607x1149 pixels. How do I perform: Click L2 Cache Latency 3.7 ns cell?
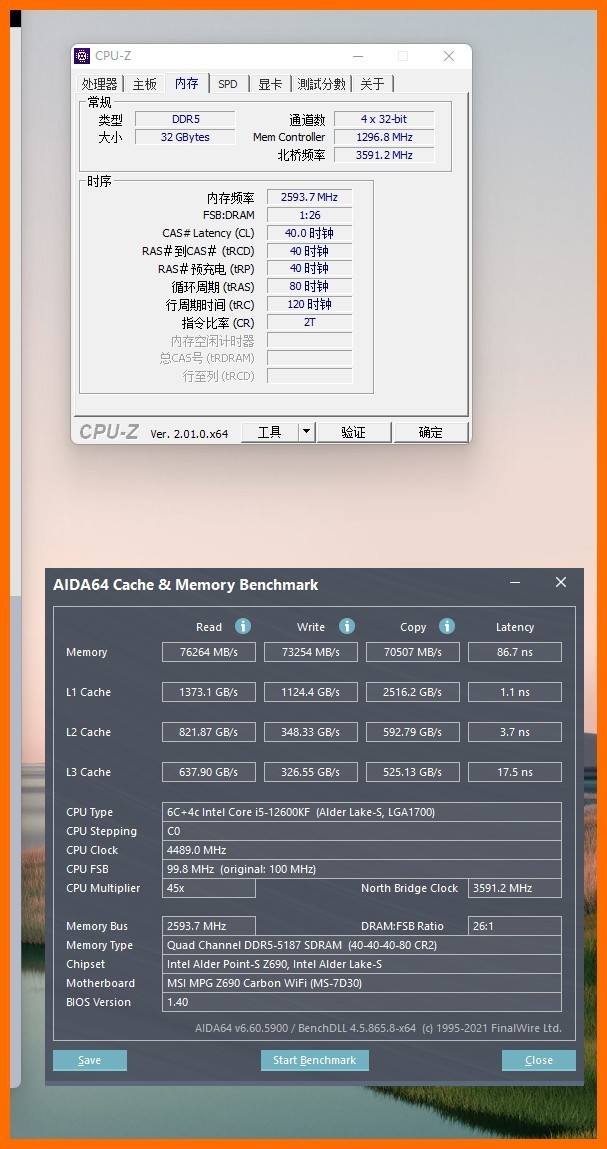click(515, 731)
